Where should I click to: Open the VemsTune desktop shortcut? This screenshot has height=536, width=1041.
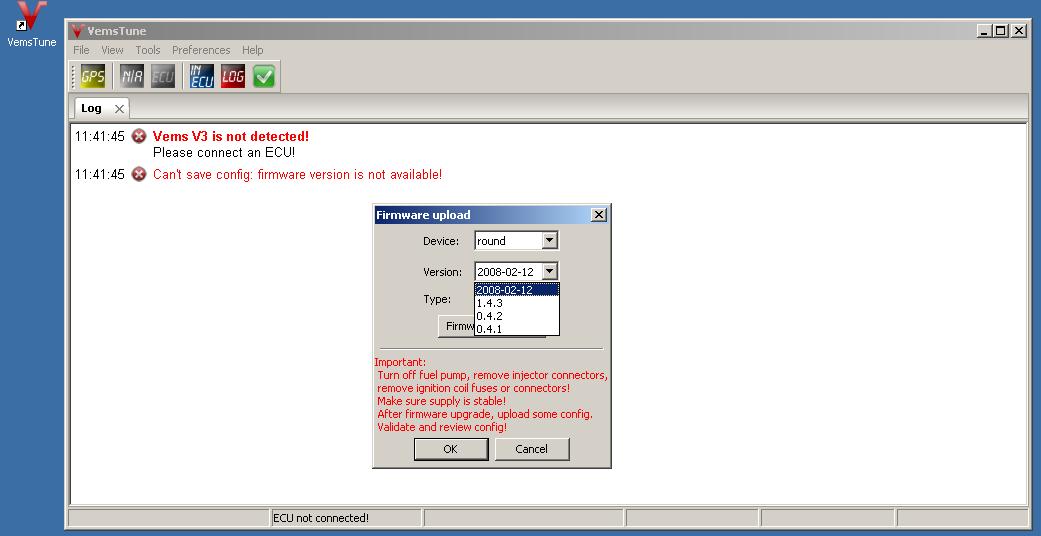coord(31,25)
